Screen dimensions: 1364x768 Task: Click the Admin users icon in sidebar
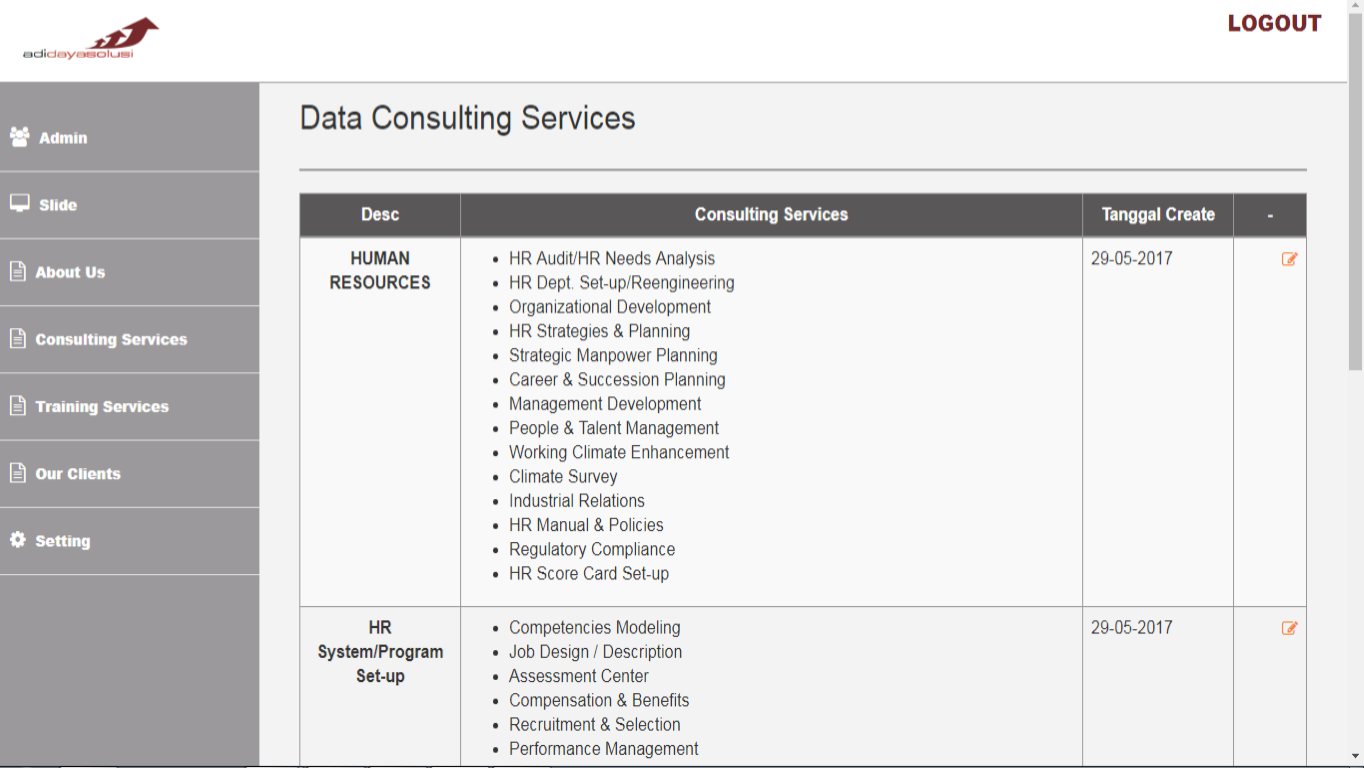pyautogui.click(x=19, y=137)
